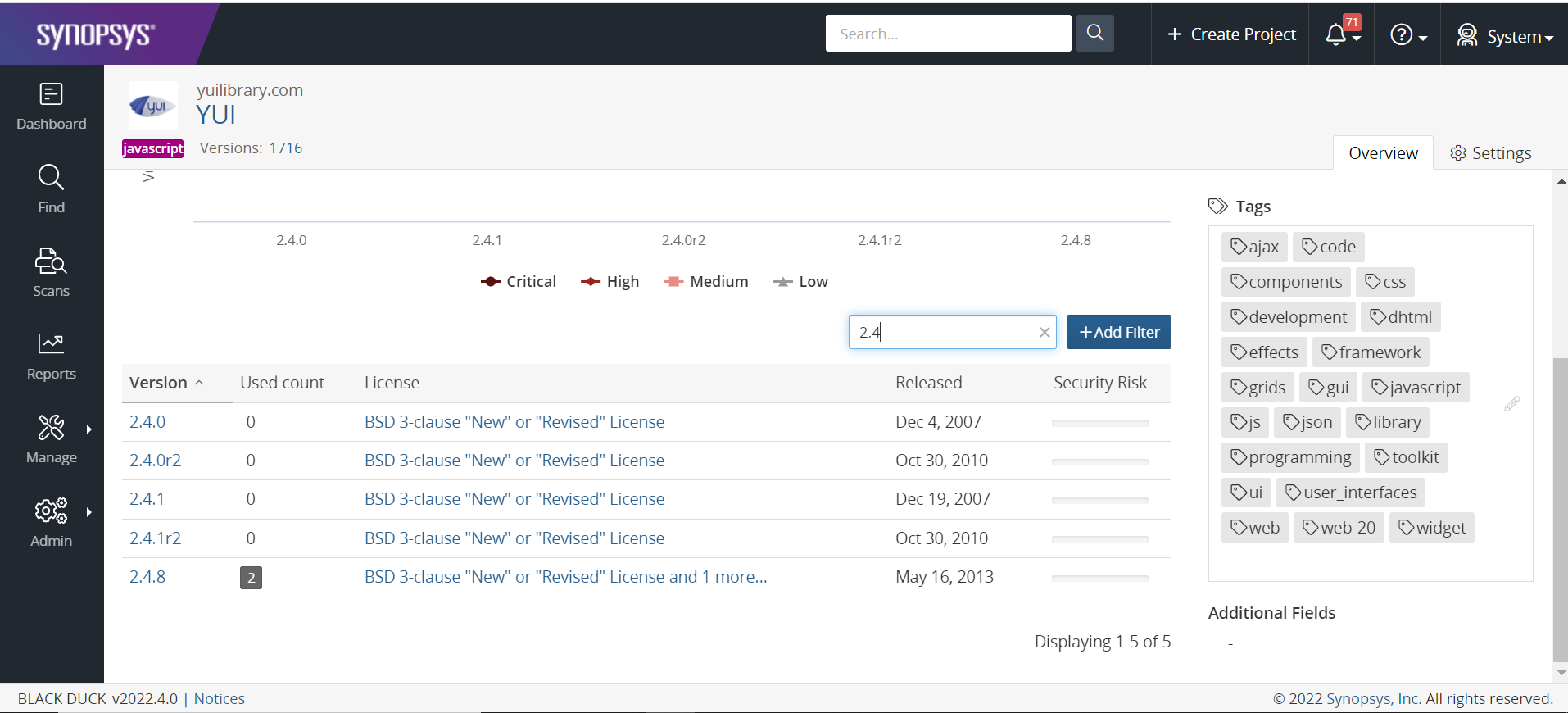Image resolution: width=1568 pixels, height=713 pixels.
Task: Switch to the Overview tab
Action: click(x=1383, y=153)
